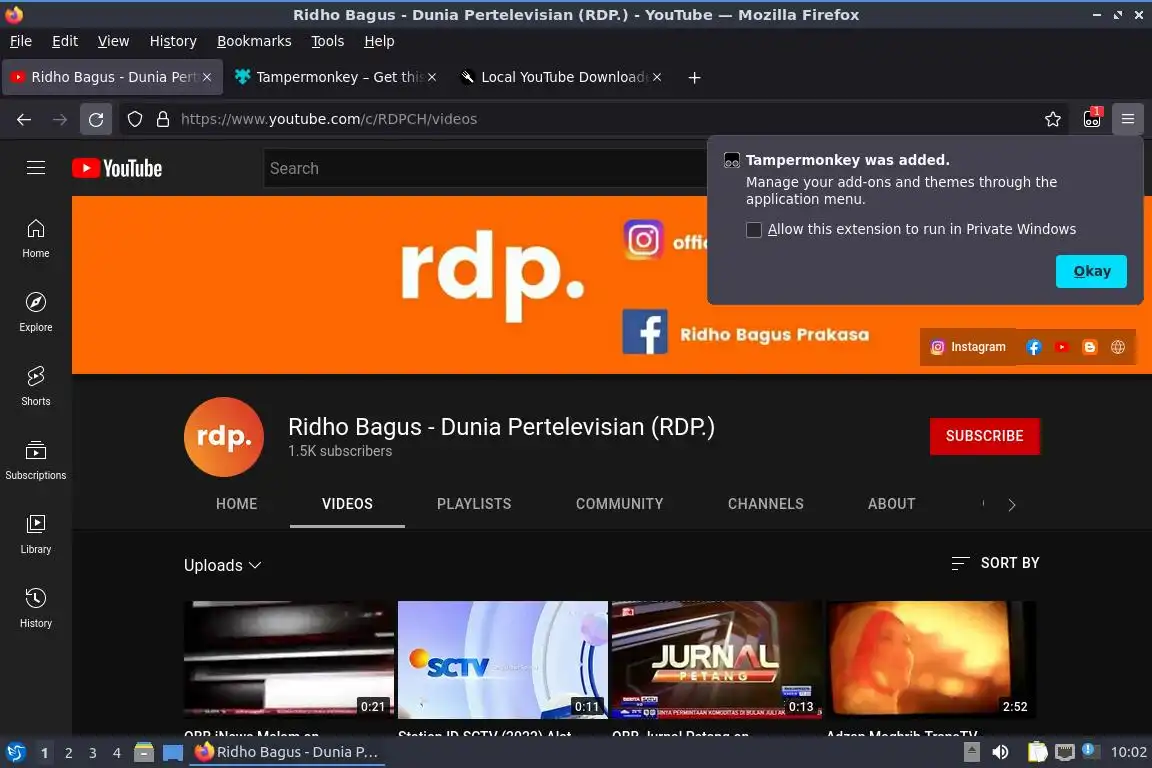1152x768 pixels.
Task: Close the Tampermonkey tab
Action: (x=432, y=77)
